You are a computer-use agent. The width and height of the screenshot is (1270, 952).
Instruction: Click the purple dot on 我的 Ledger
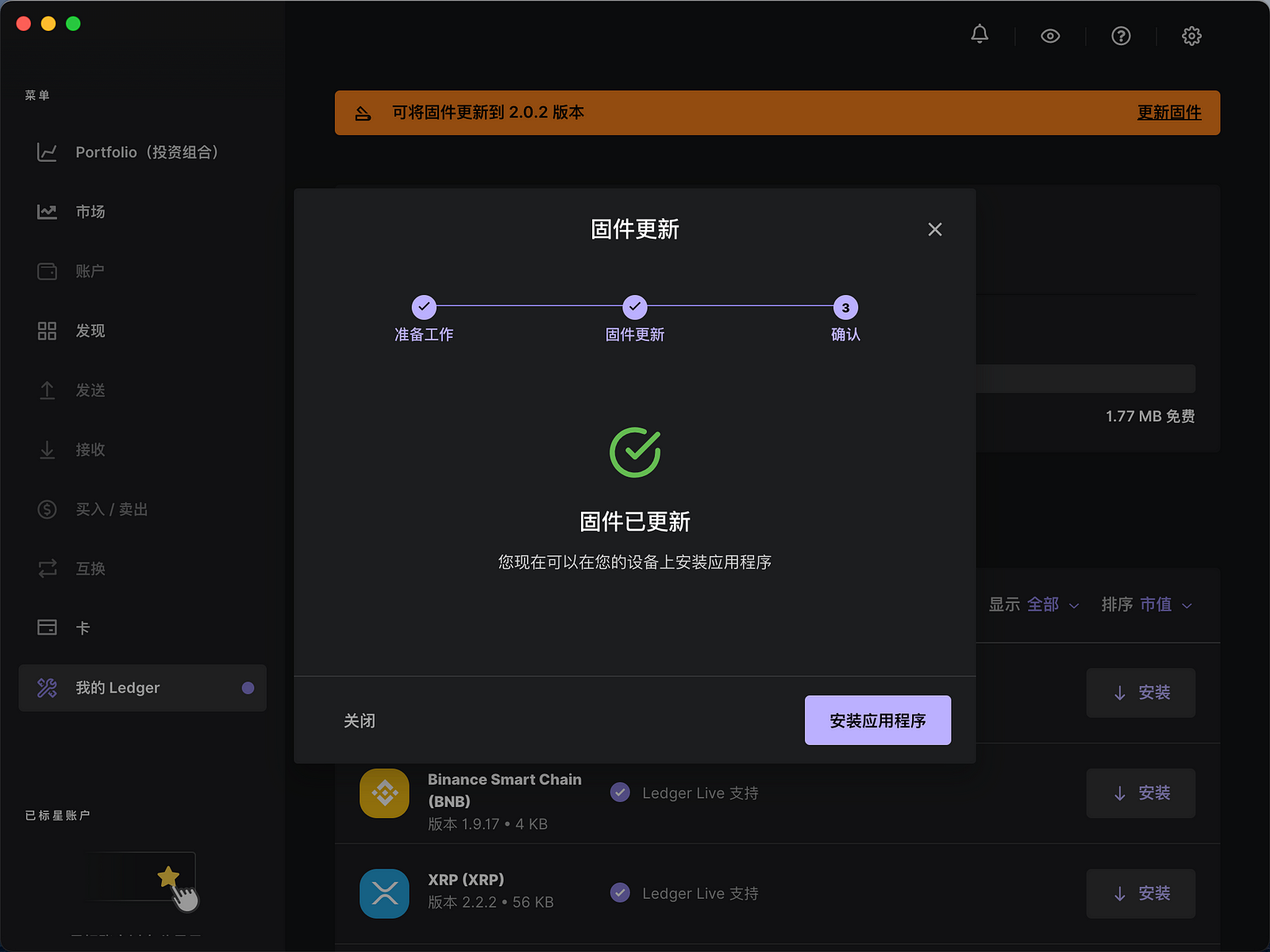tap(248, 688)
